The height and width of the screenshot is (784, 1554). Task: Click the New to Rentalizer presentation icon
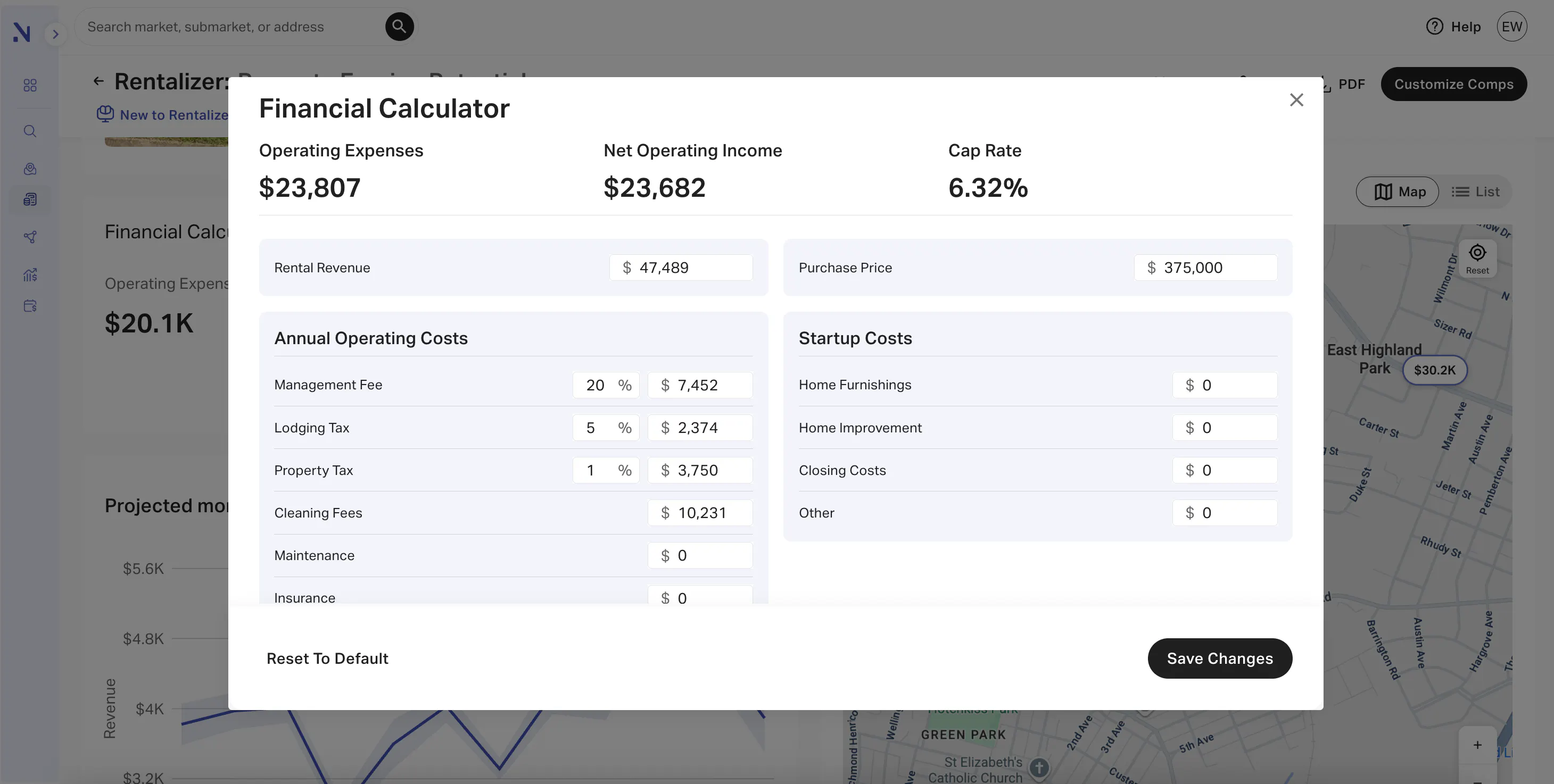pyautogui.click(x=105, y=114)
